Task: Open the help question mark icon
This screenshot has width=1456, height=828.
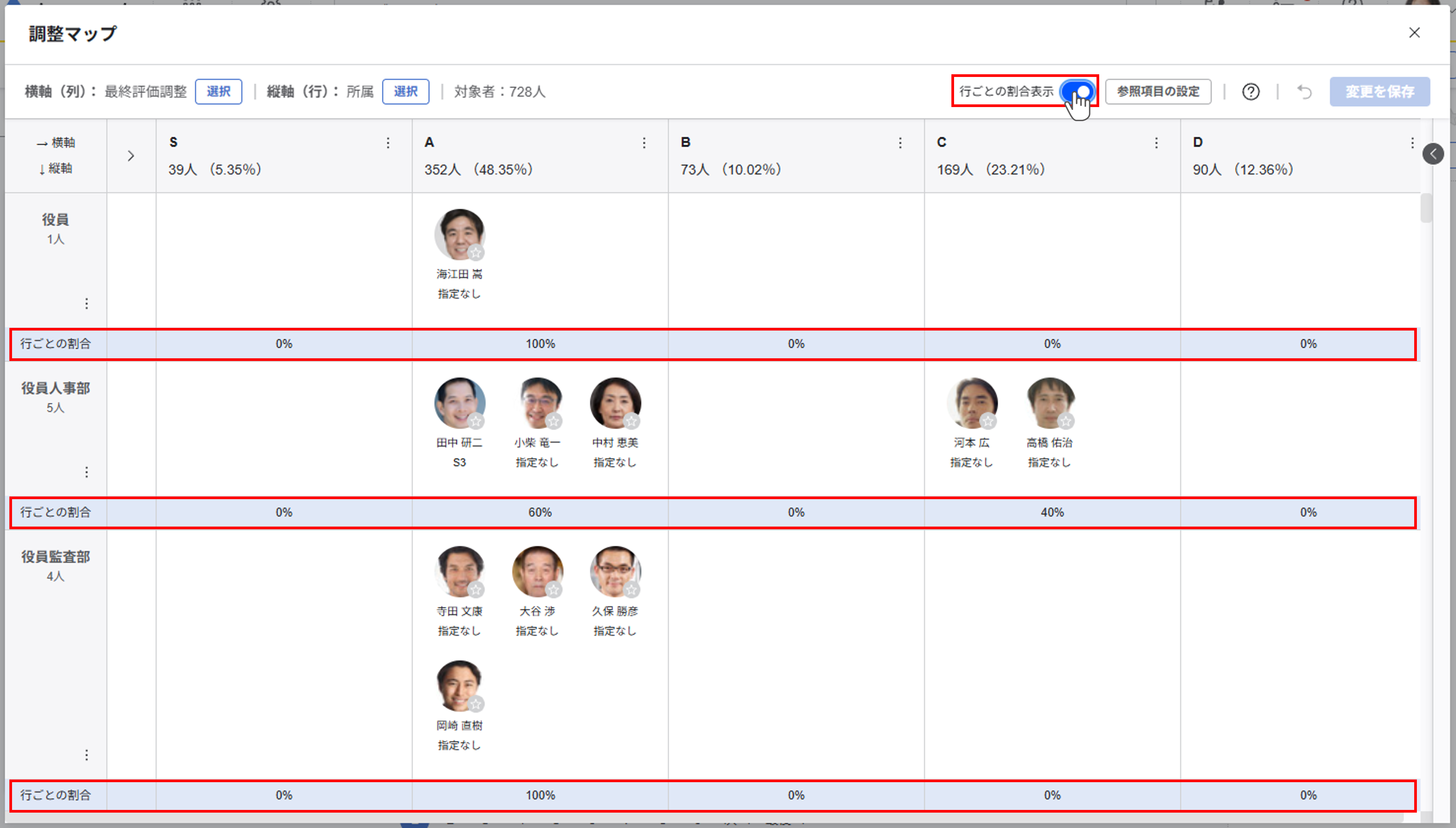Action: coord(1250,92)
